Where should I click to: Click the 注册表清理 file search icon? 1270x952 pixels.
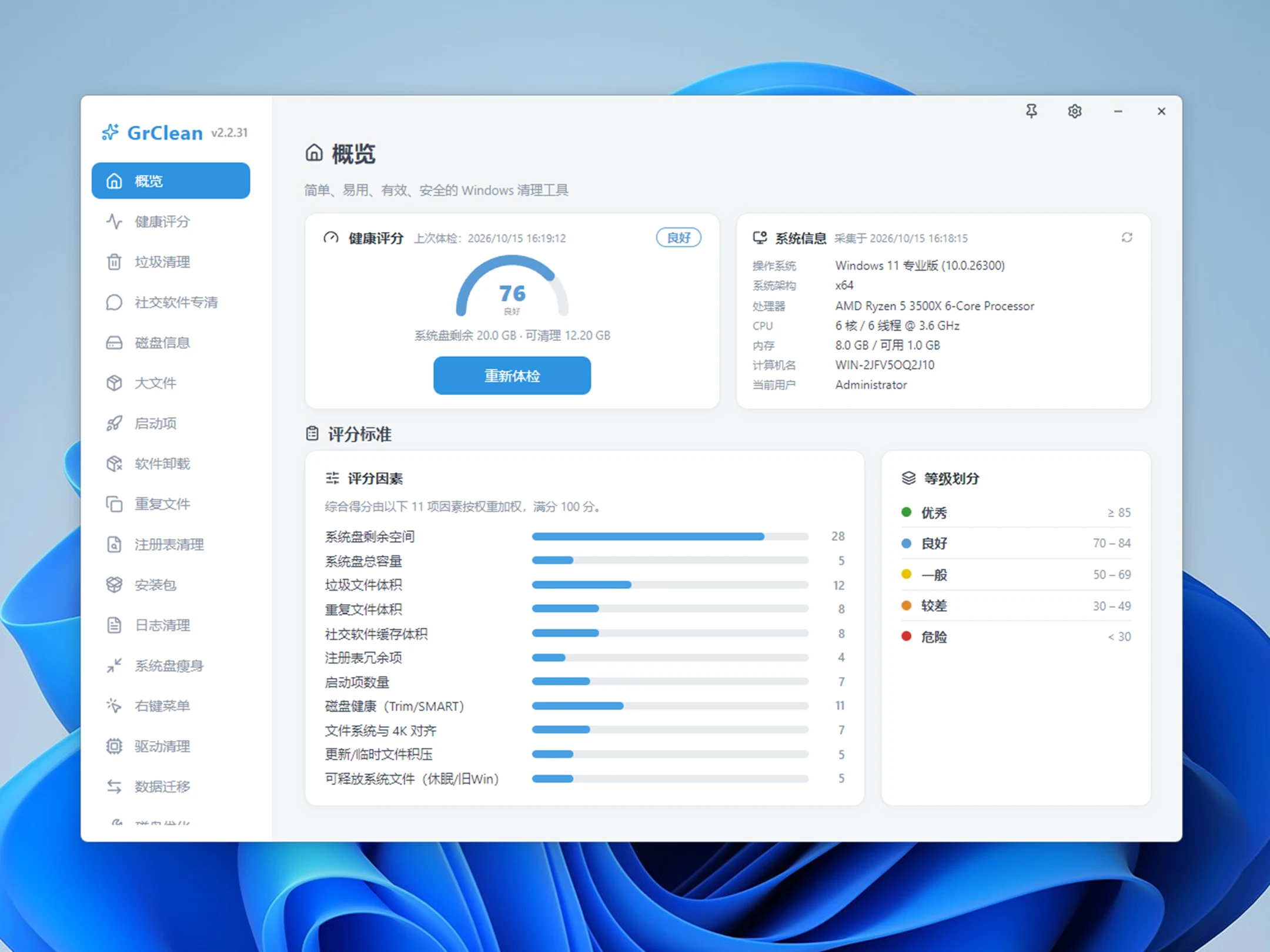[x=114, y=544]
